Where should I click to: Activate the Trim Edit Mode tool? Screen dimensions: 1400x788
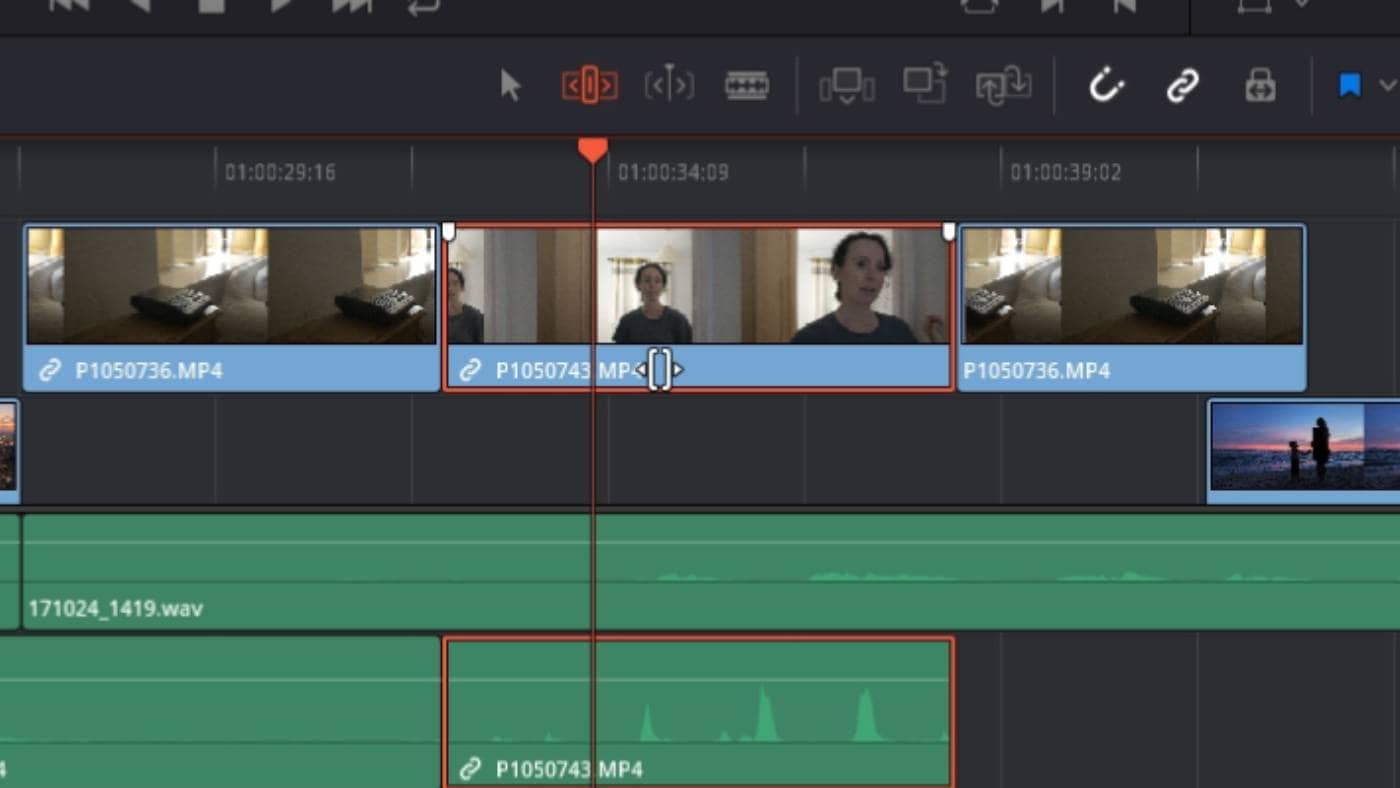(x=589, y=85)
